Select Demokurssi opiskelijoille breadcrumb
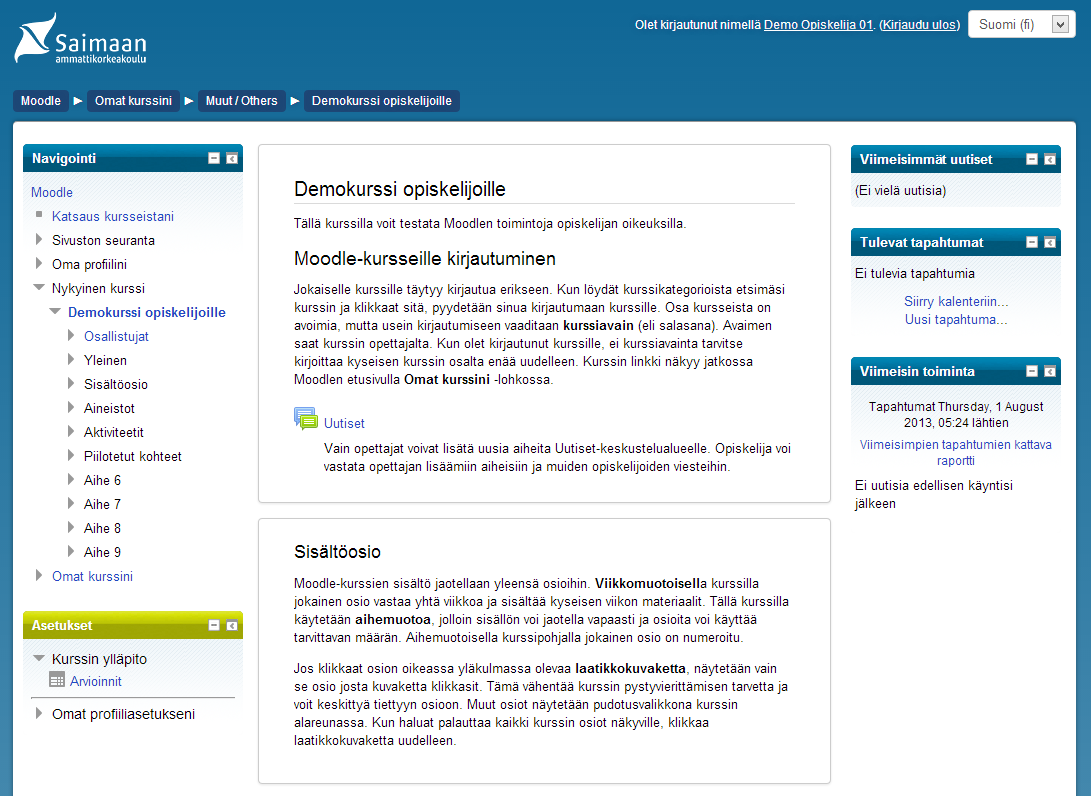The image size is (1091, 796). coord(381,101)
